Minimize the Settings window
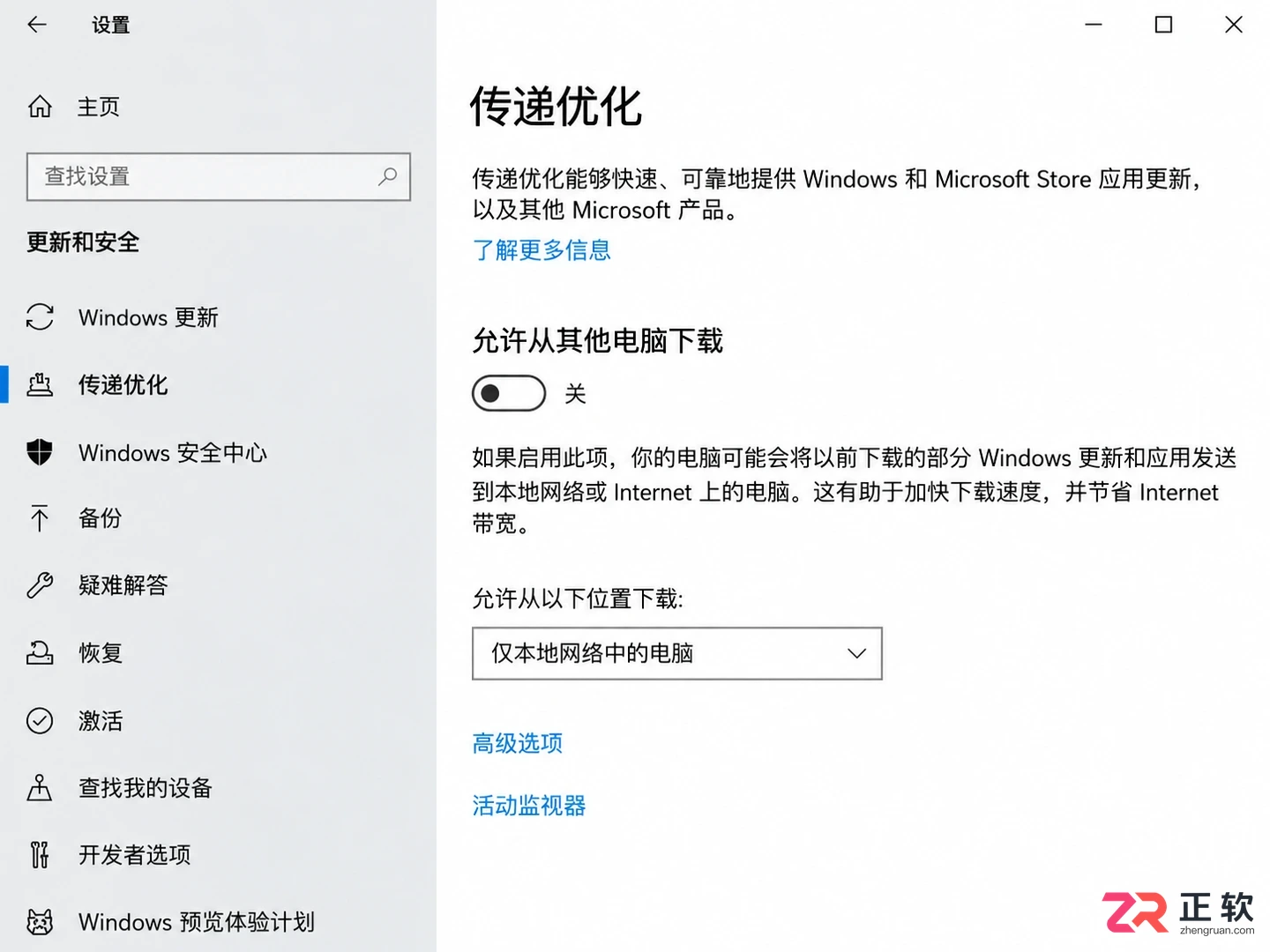The image size is (1270, 952). pos(1094,25)
